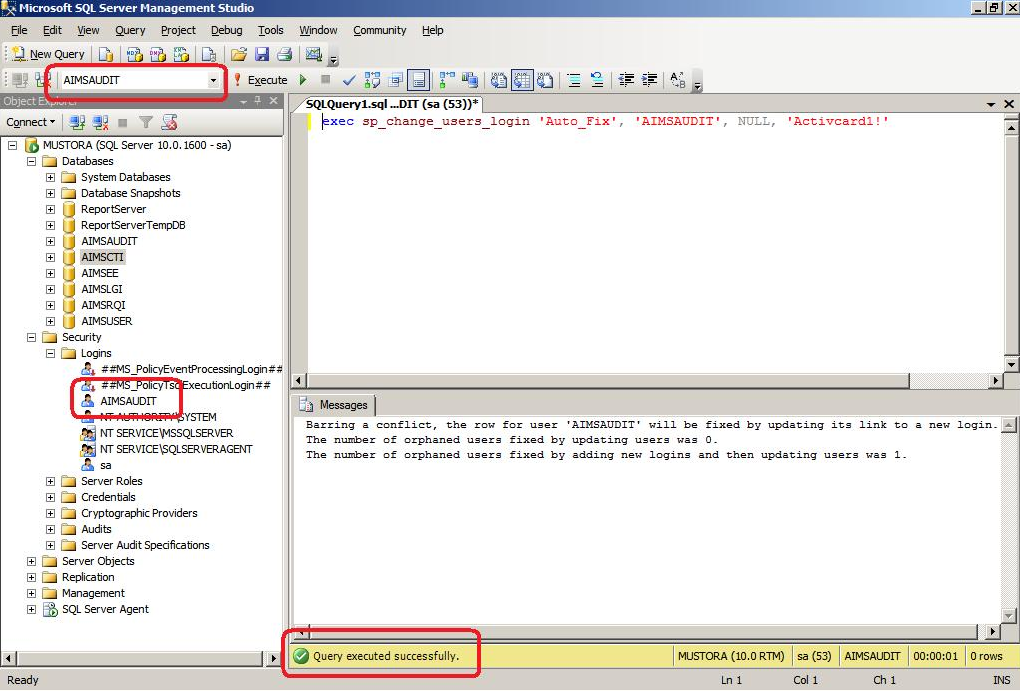Toggle Include Client Statistics icon

coord(470,80)
